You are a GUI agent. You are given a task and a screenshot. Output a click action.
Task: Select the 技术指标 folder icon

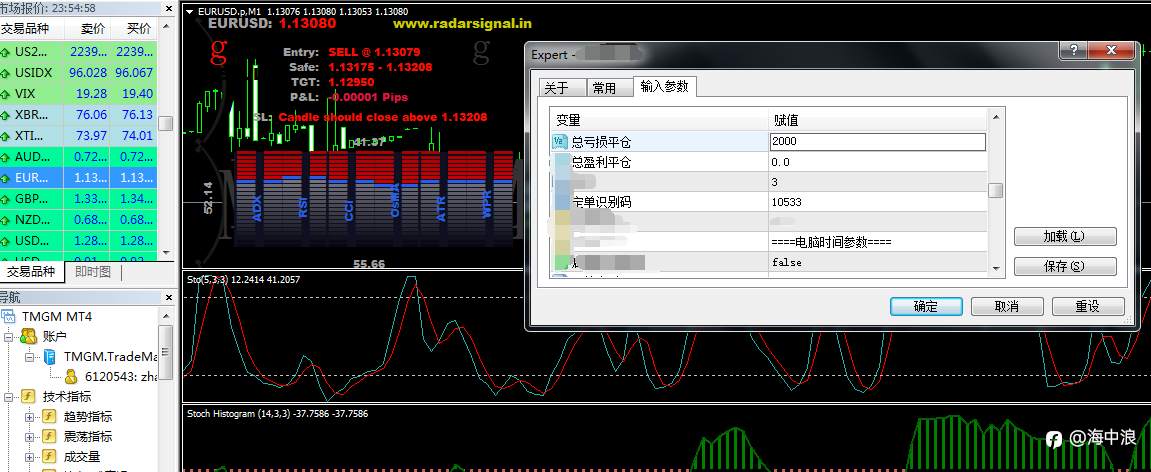pyautogui.click(x=29, y=396)
